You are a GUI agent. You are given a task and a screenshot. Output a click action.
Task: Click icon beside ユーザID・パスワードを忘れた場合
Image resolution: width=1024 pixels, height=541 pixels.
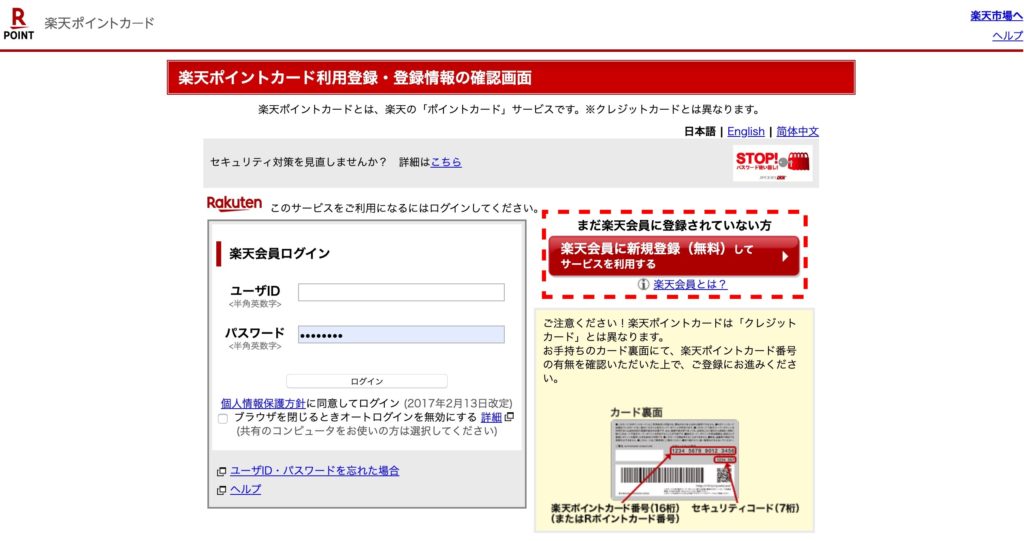pyautogui.click(x=221, y=471)
